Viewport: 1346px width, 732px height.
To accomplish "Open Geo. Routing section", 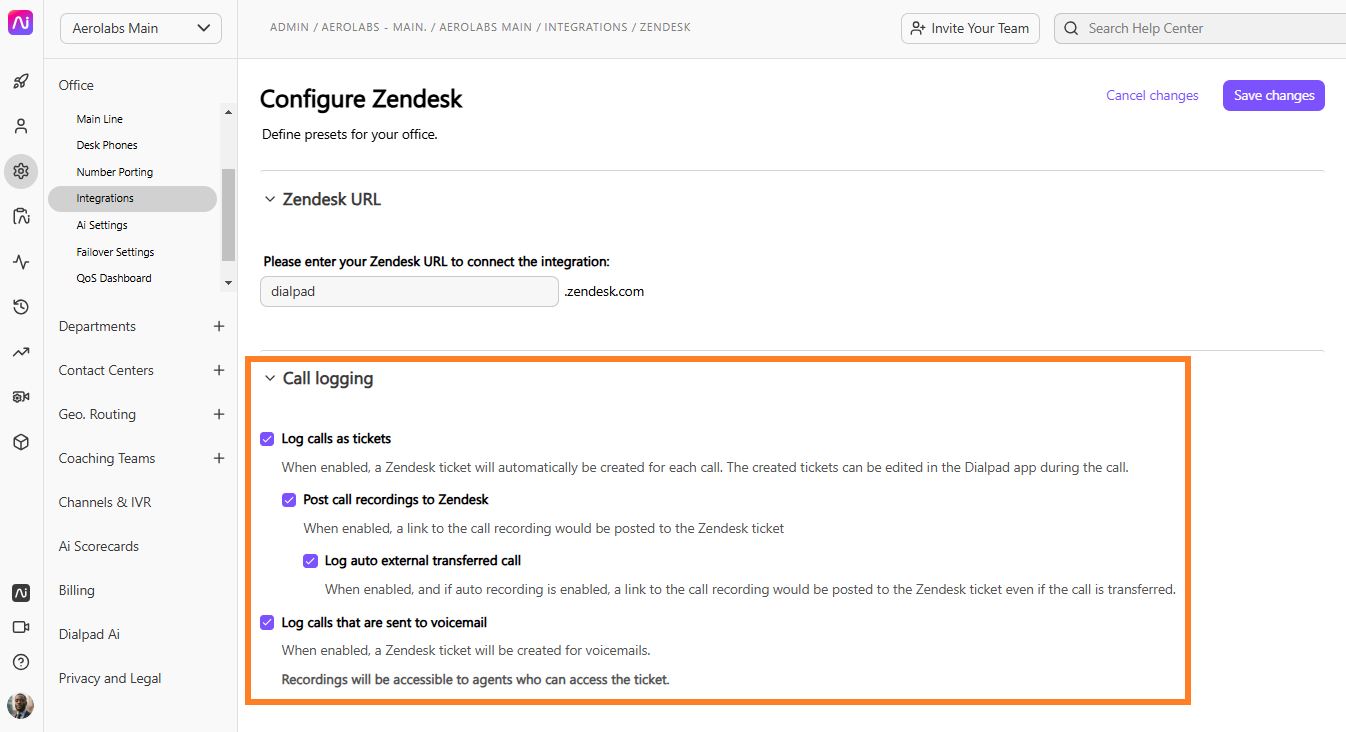I will click(x=97, y=414).
